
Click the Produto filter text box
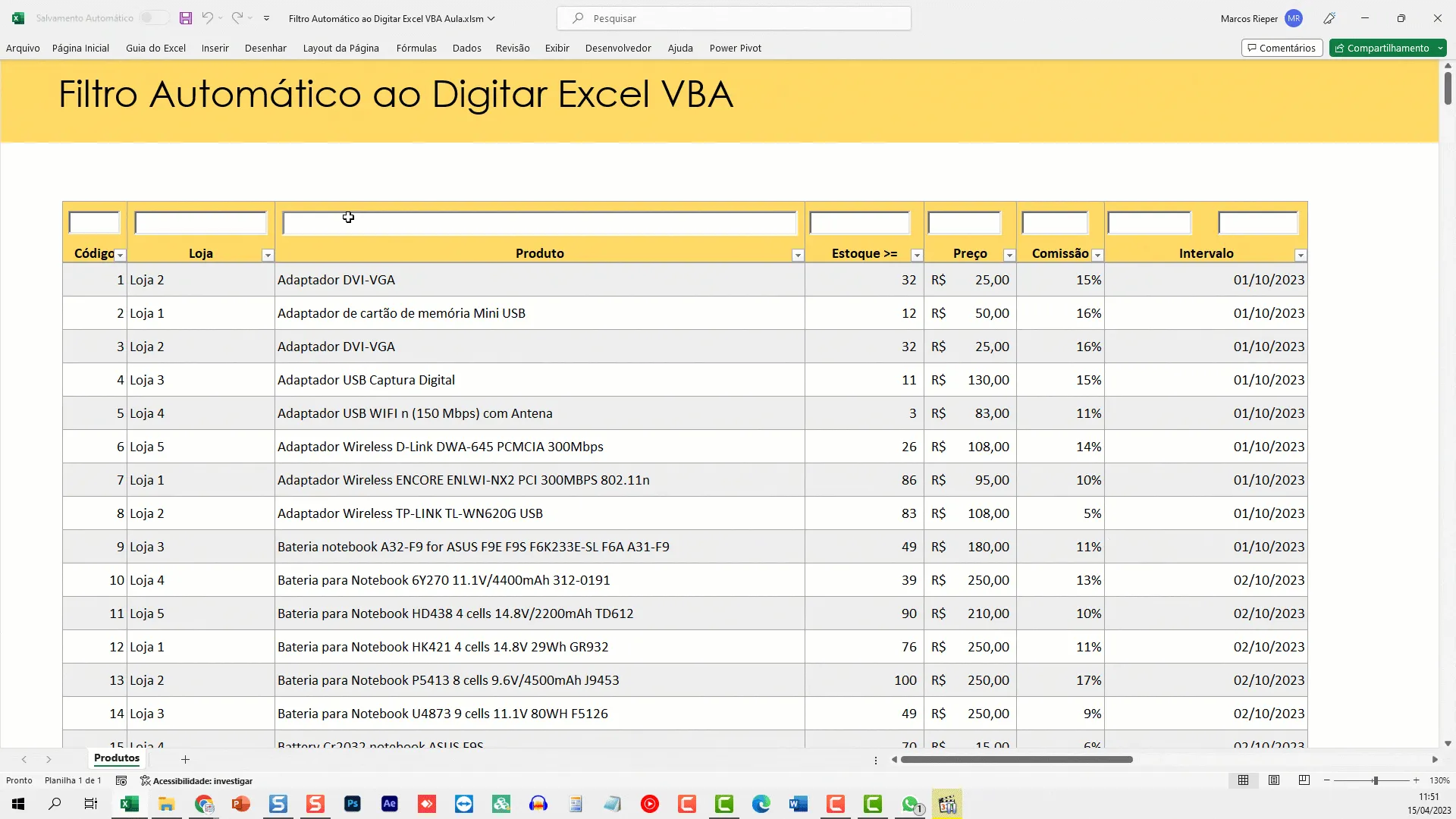[x=539, y=223]
